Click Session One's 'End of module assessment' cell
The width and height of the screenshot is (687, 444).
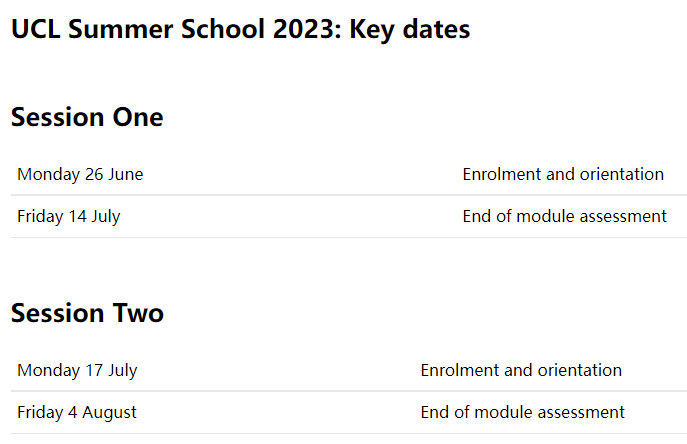(564, 216)
